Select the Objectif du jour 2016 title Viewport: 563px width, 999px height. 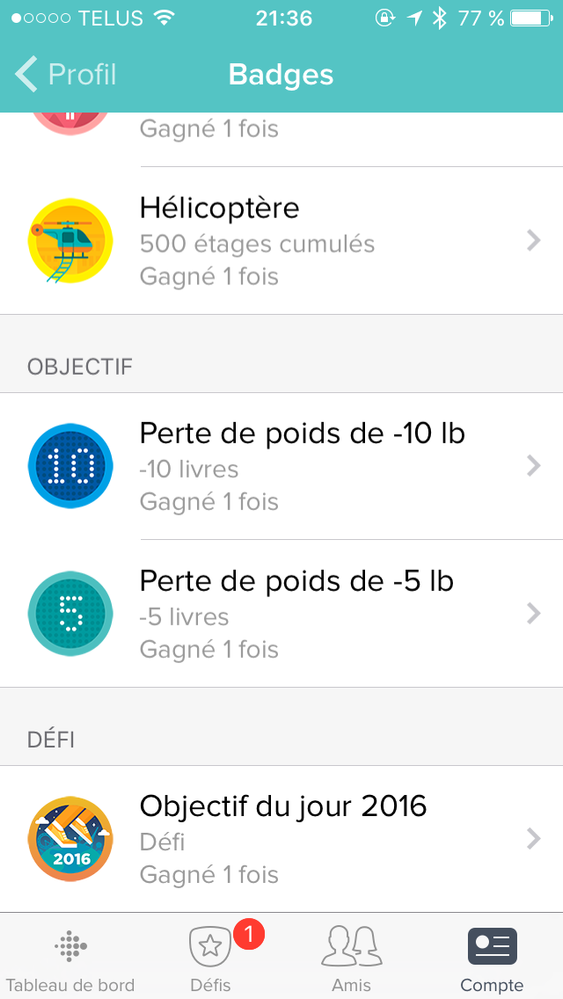[283, 807]
